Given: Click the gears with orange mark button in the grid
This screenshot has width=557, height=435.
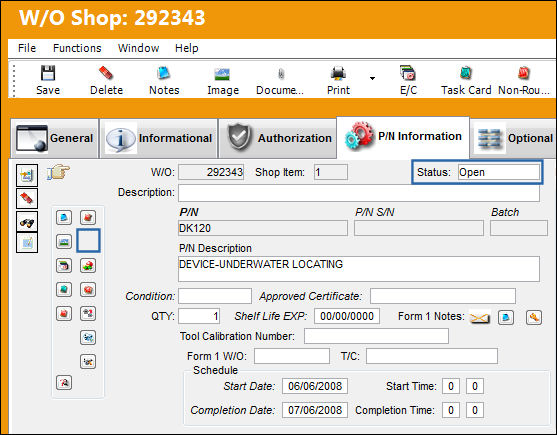Looking at the screenshot, I should click(88, 361).
